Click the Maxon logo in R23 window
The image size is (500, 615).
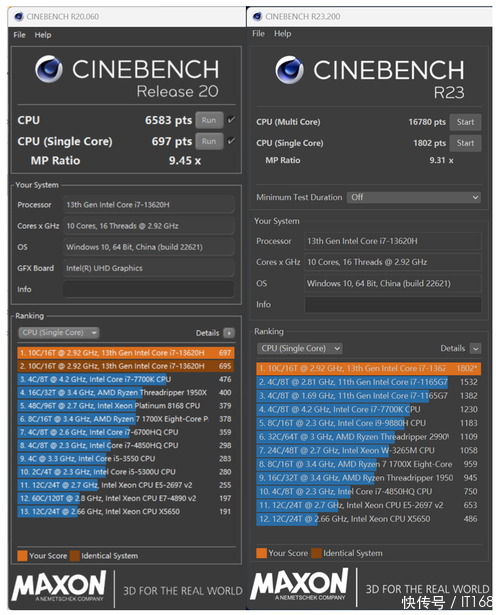(x=299, y=584)
